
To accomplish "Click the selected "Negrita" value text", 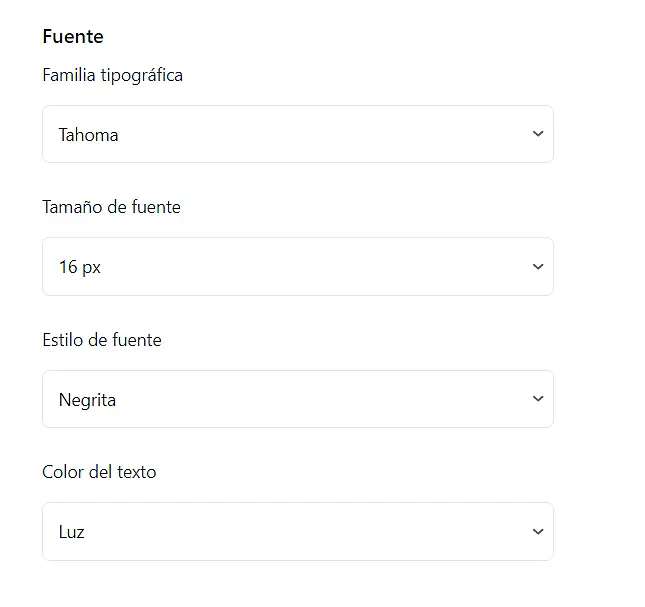I will coord(87,400).
